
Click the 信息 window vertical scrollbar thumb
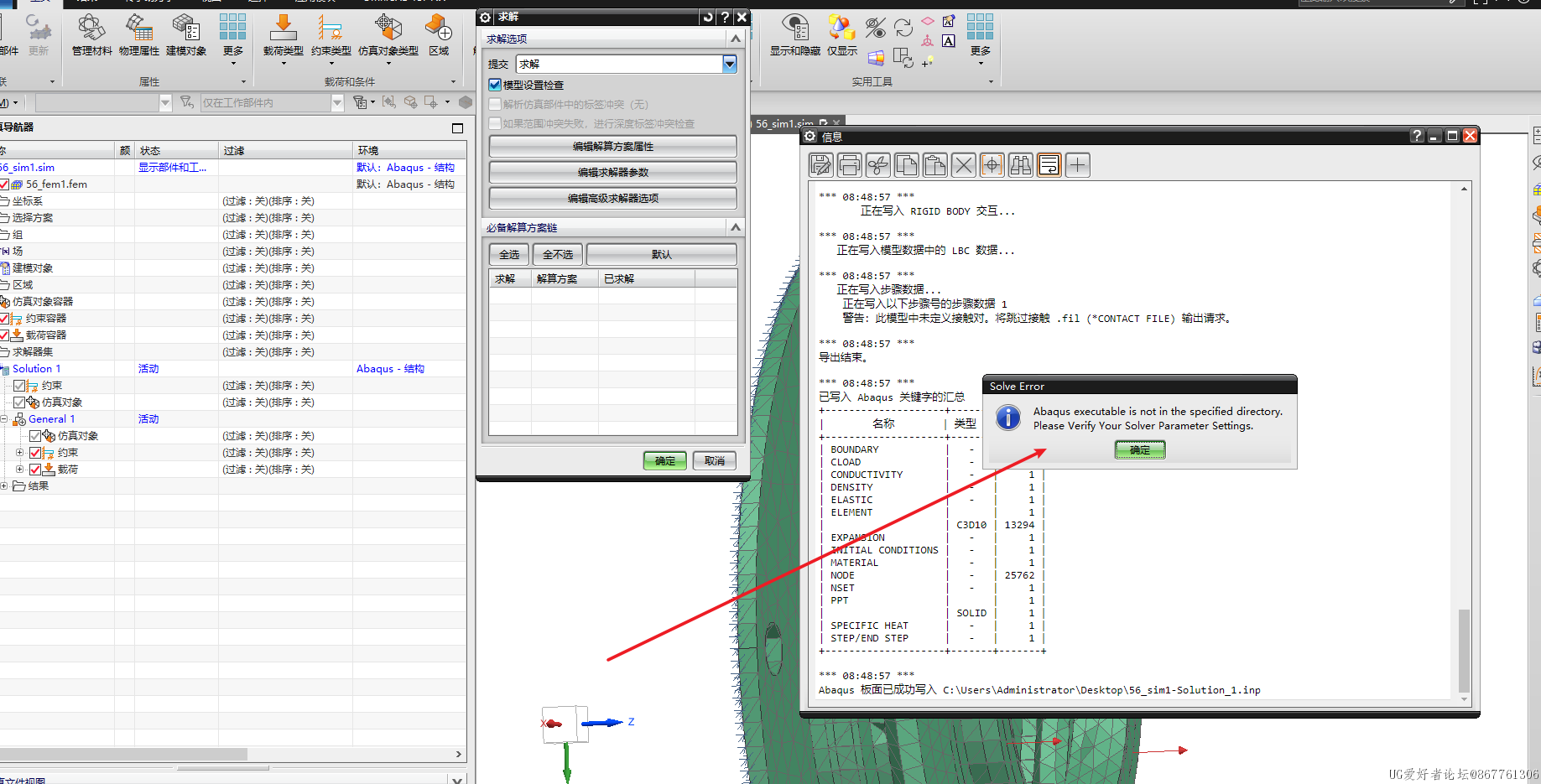(1464, 650)
